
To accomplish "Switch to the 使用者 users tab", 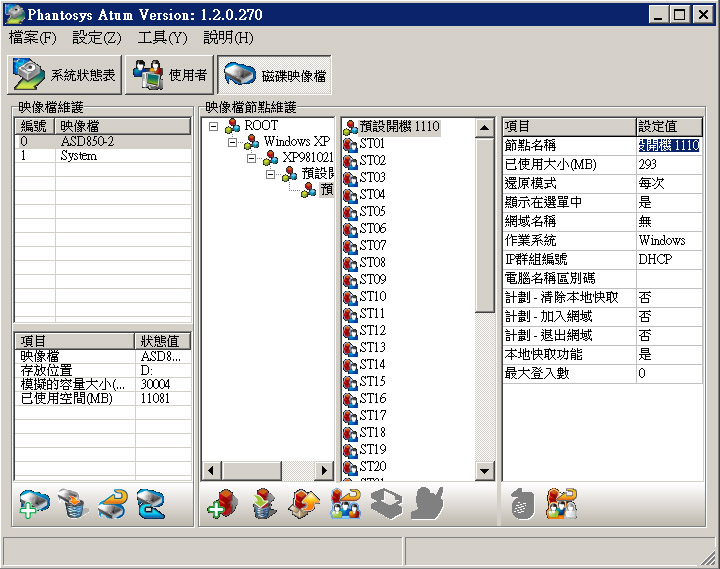I will [169, 75].
